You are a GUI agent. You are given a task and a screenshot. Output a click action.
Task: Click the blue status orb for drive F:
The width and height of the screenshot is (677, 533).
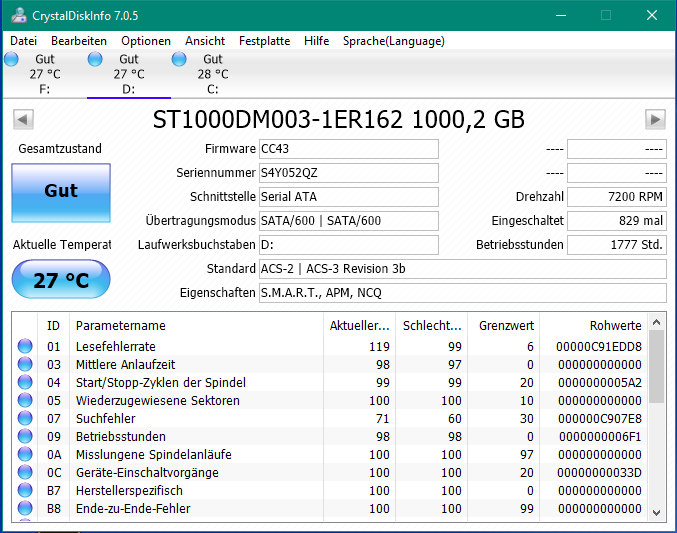pos(12,59)
